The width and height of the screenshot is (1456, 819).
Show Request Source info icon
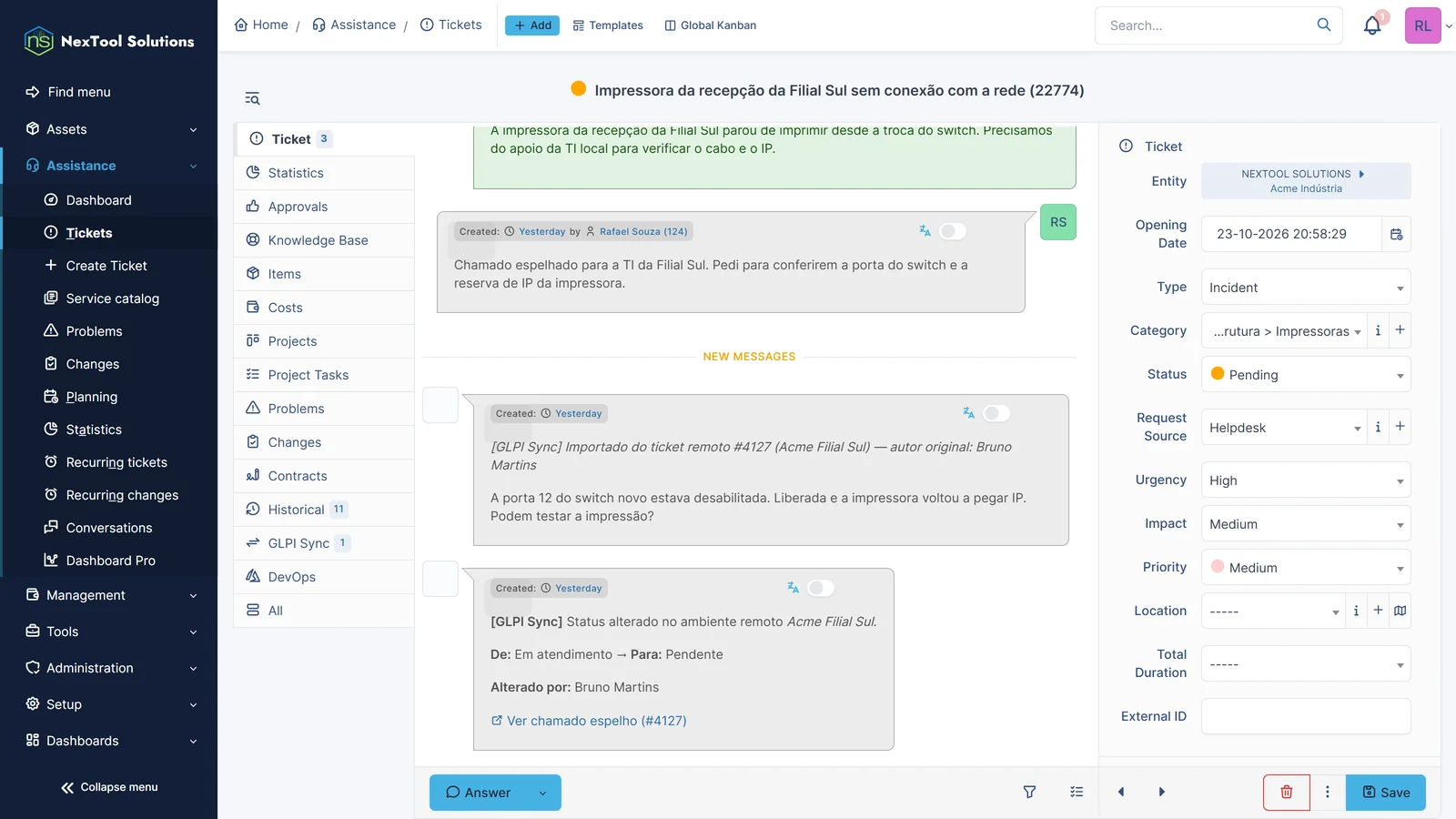pos(1378,427)
